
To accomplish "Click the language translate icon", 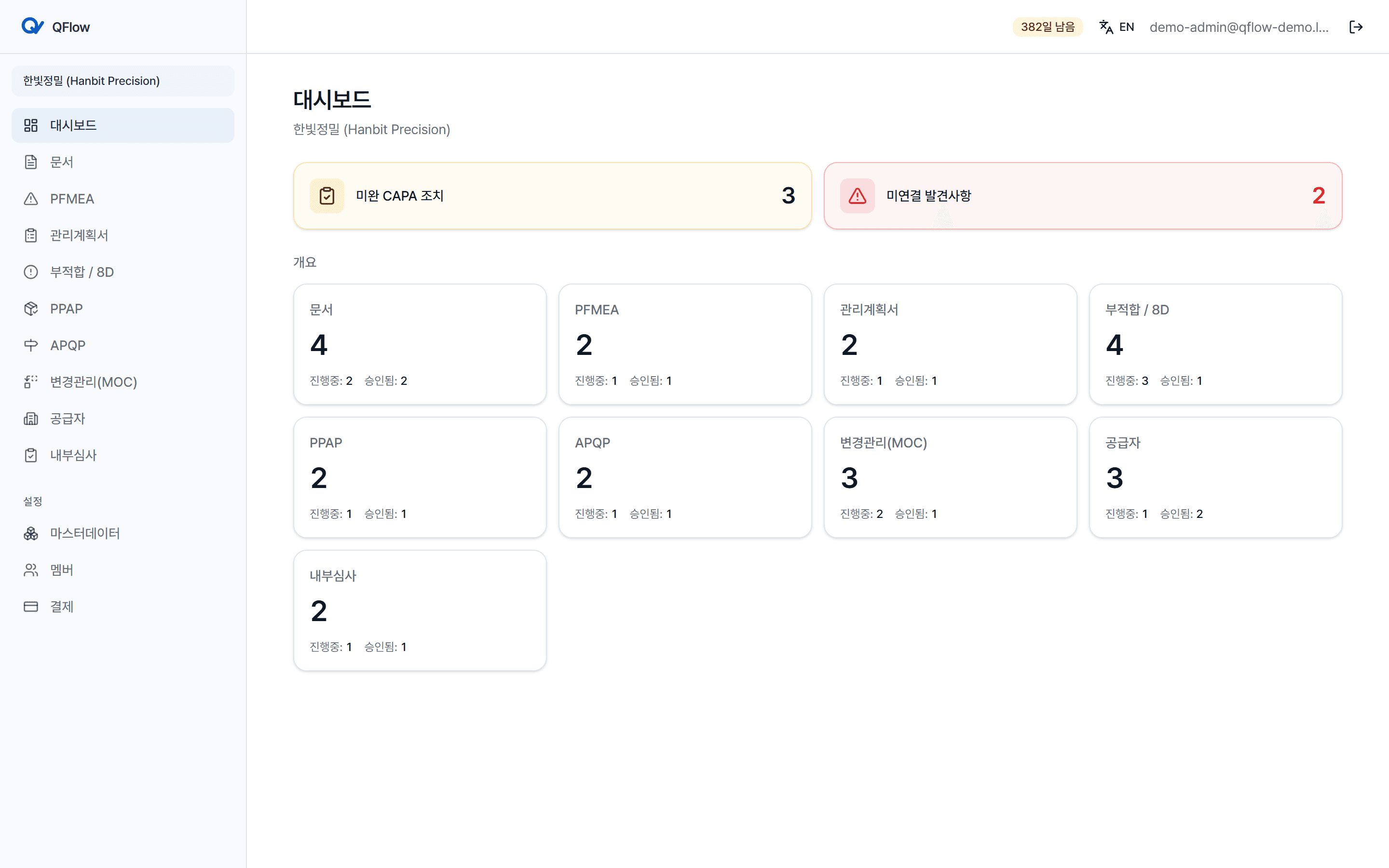I will [1106, 27].
